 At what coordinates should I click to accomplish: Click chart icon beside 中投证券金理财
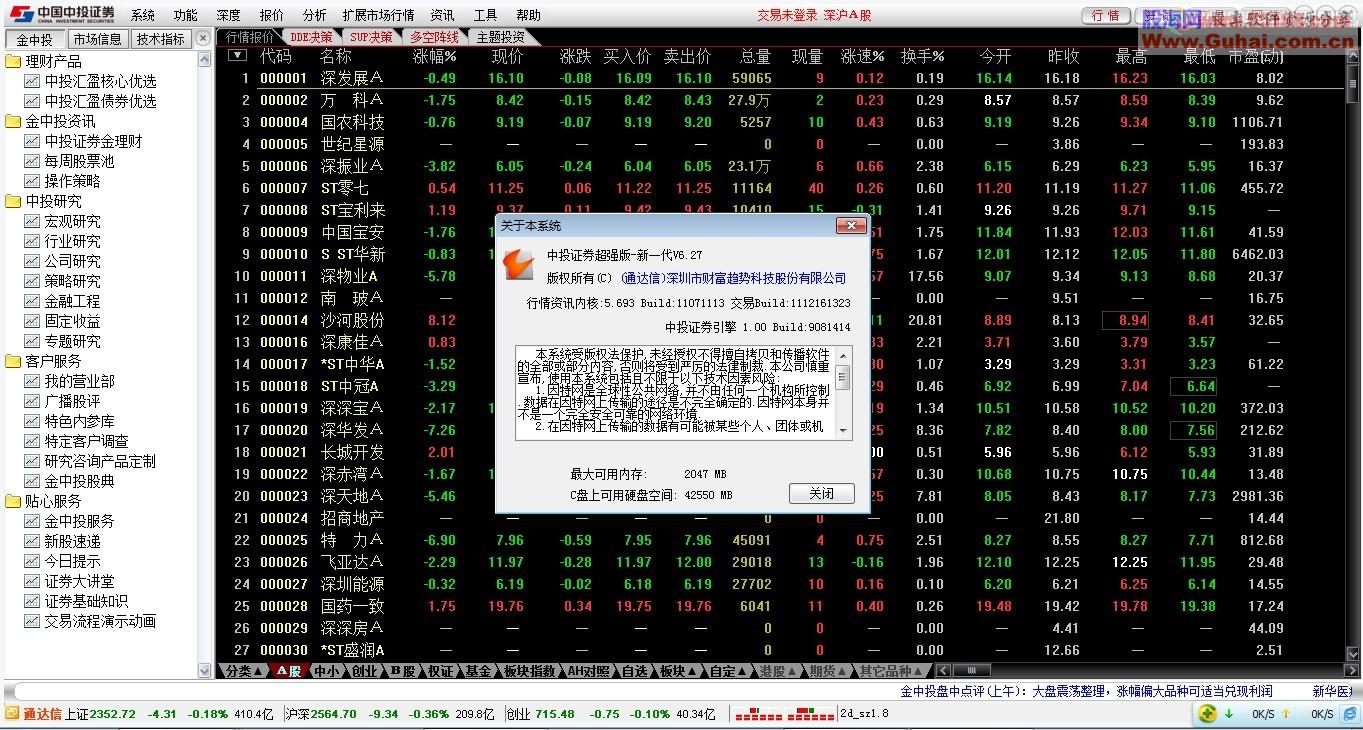pyautogui.click(x=32, y=142)
